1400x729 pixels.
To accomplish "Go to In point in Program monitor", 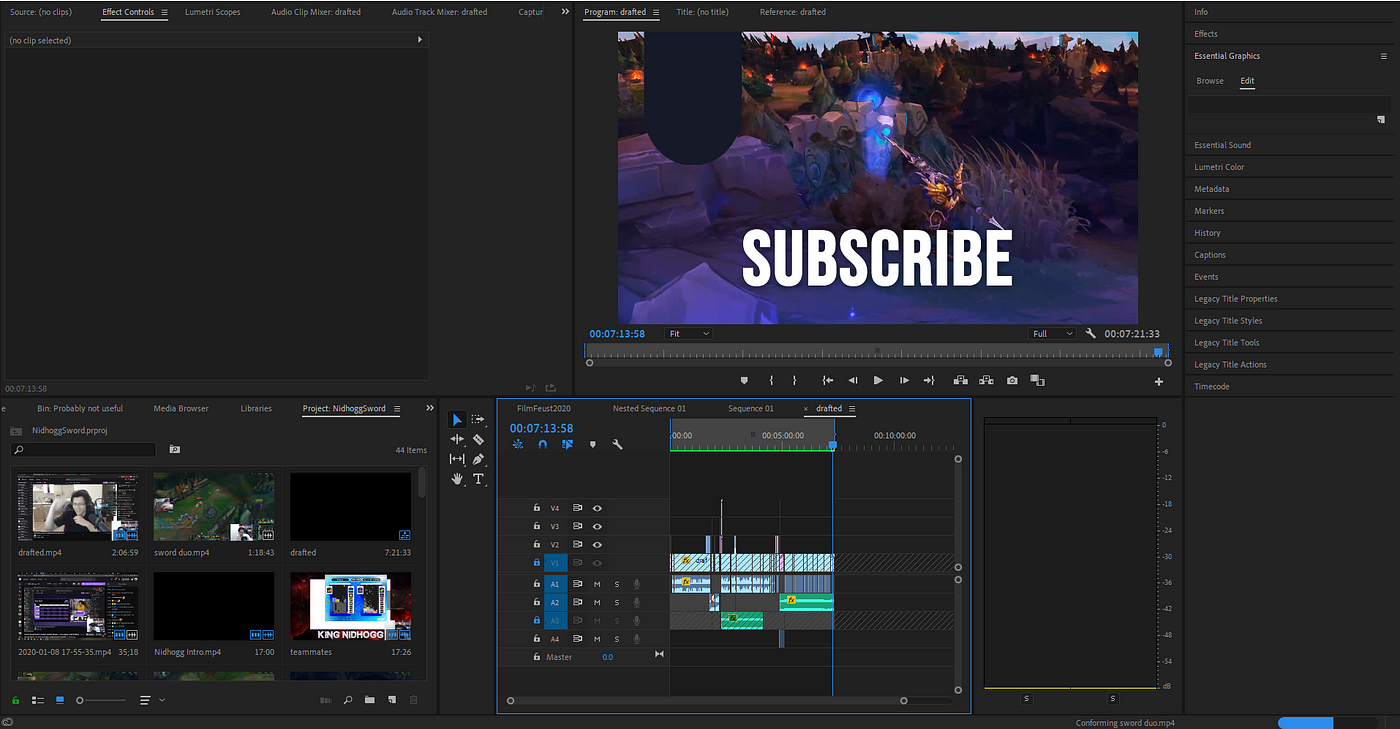I will pos(828,380).
